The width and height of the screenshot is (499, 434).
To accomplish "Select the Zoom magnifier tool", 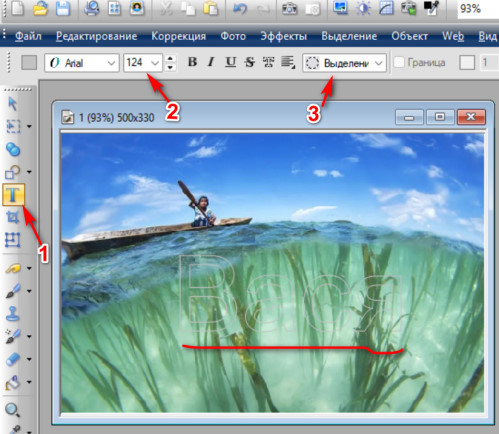I will 12,409.
